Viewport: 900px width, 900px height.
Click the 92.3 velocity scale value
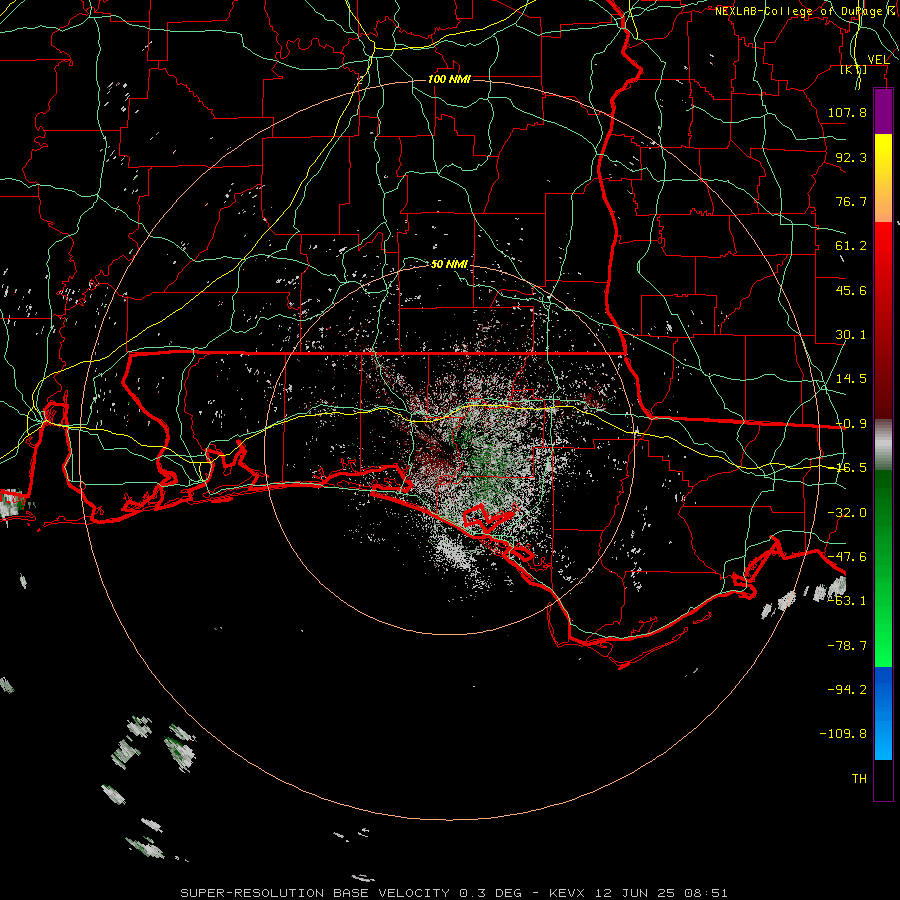tap(851, 157)
